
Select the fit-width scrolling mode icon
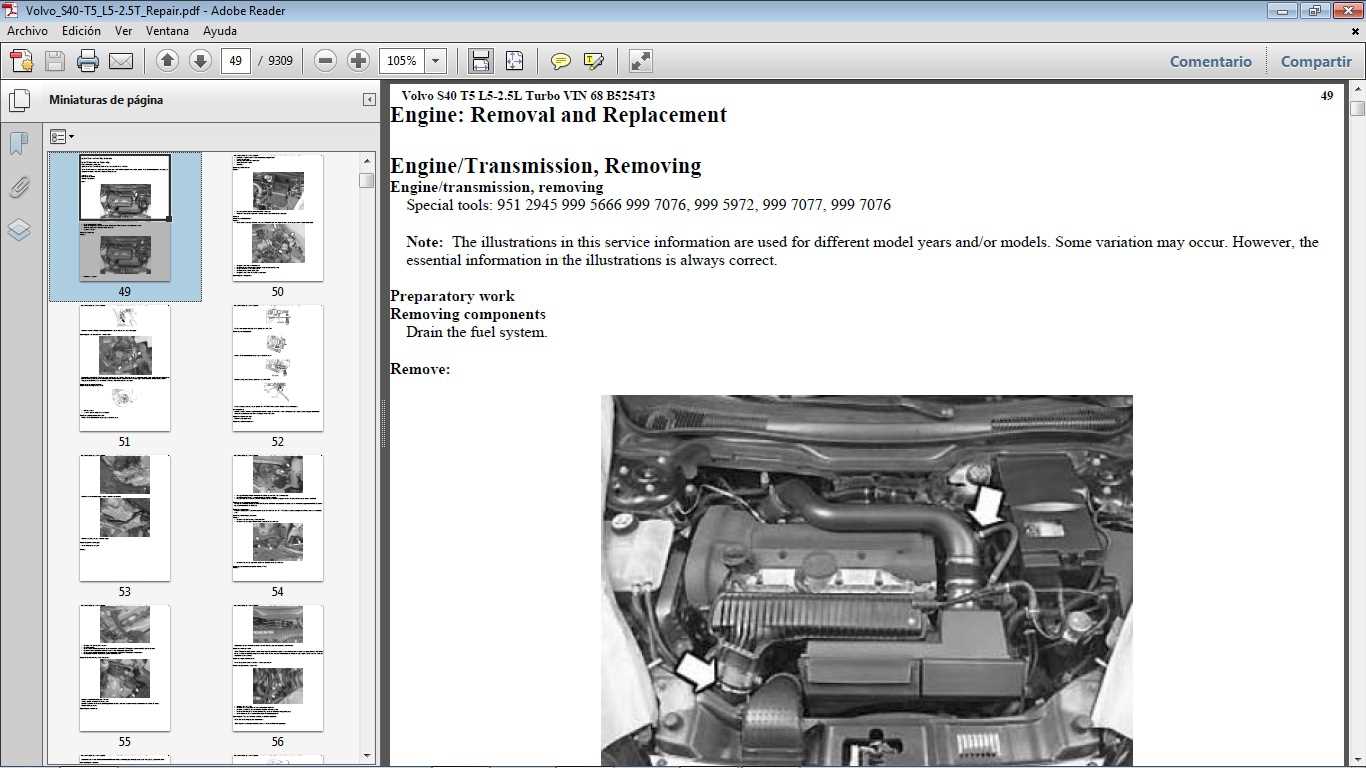click(x=481, y=61)
